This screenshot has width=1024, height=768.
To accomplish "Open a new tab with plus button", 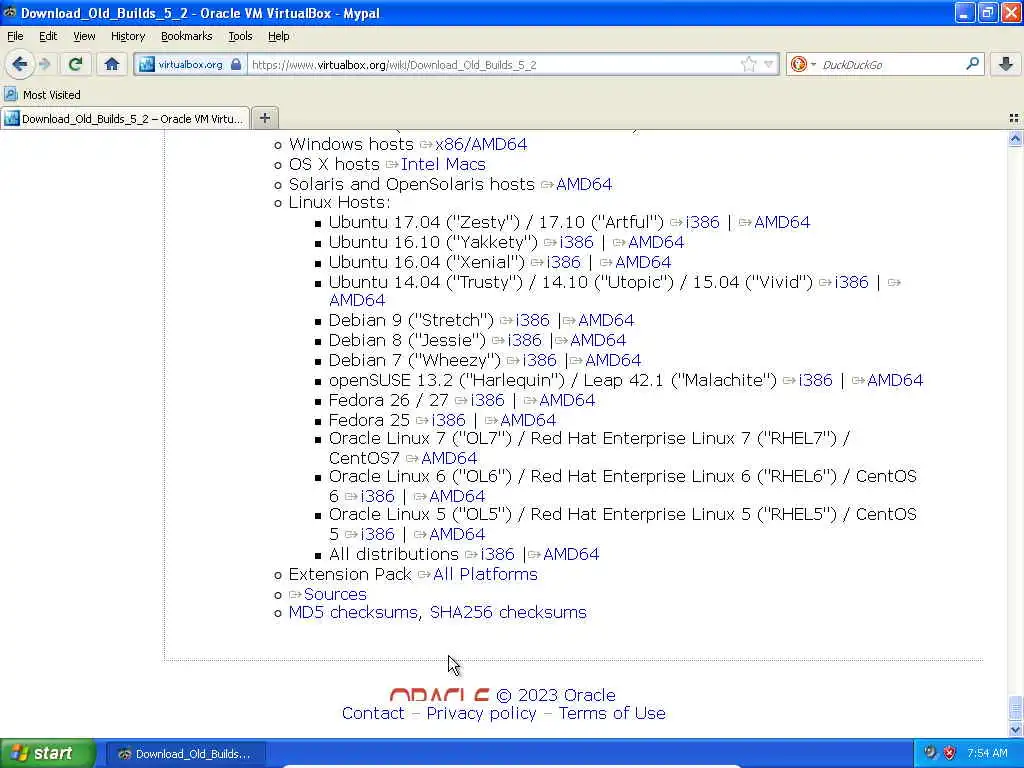I will [264, 118].
